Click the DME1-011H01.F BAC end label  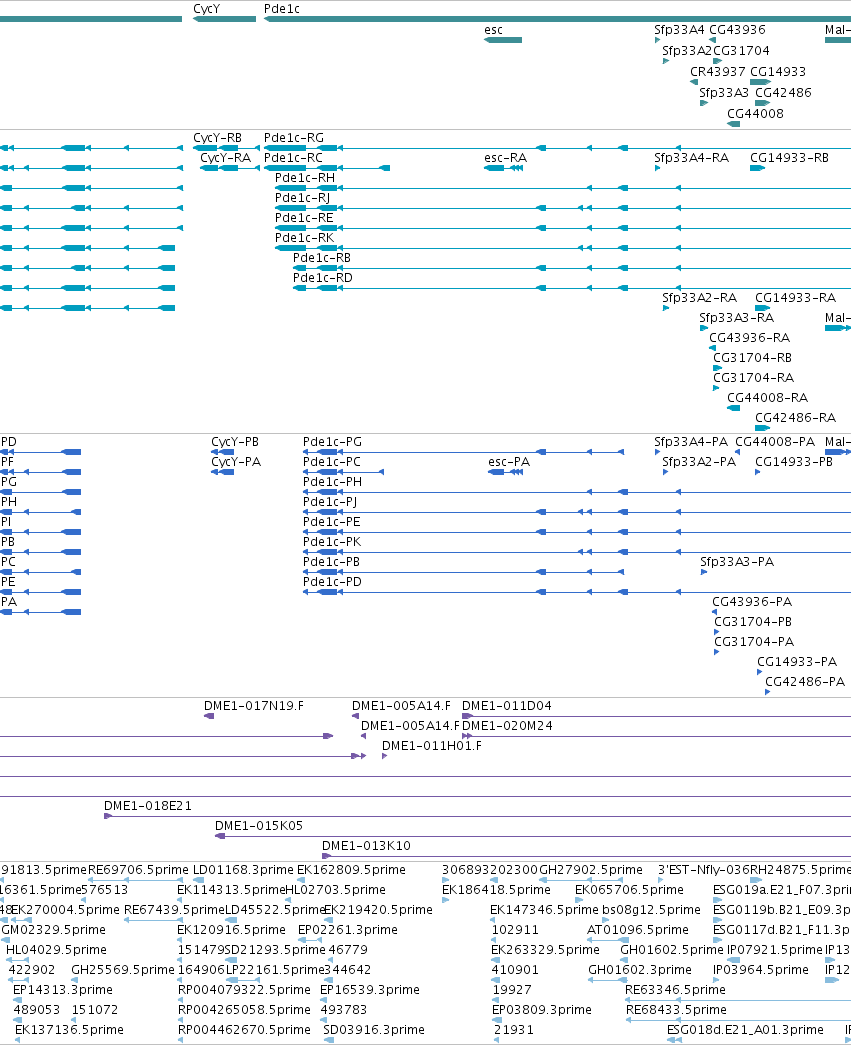pyautogui.click(x=432, y=746)
